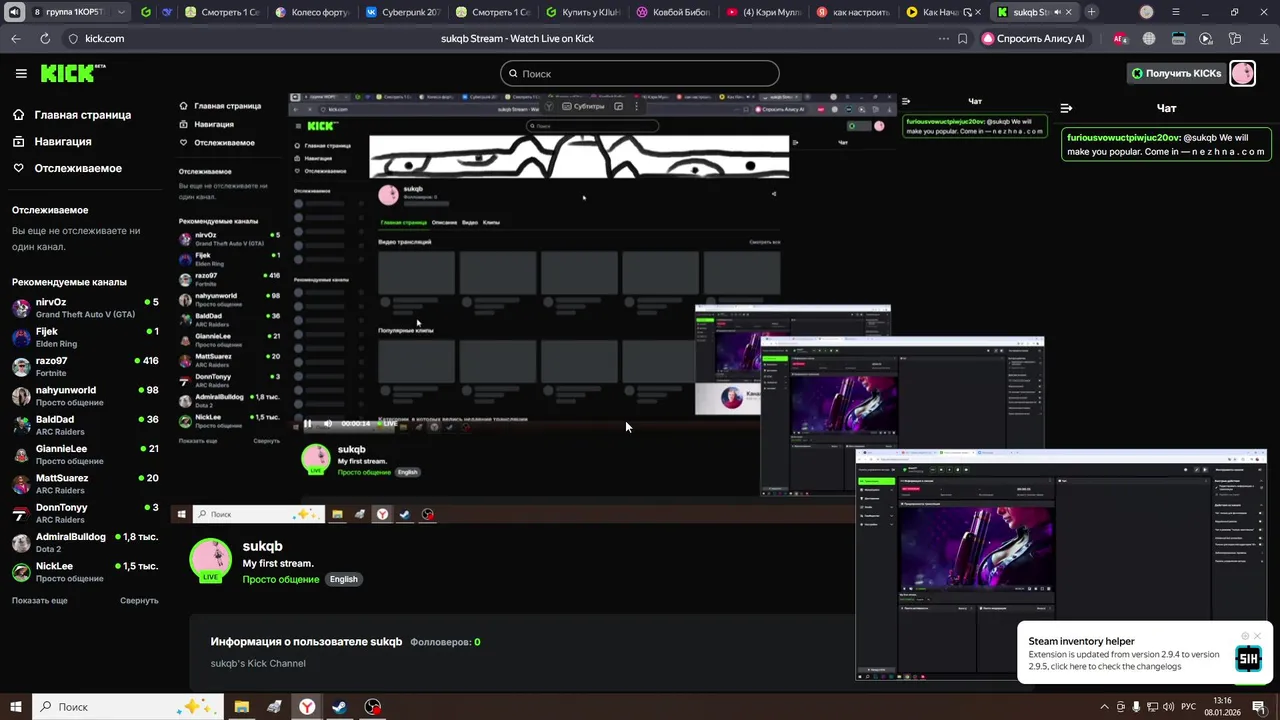The image size is (1280, 720).
Task: Open recommended channel DonnTonyy
Action: click(x=85, y=513)
